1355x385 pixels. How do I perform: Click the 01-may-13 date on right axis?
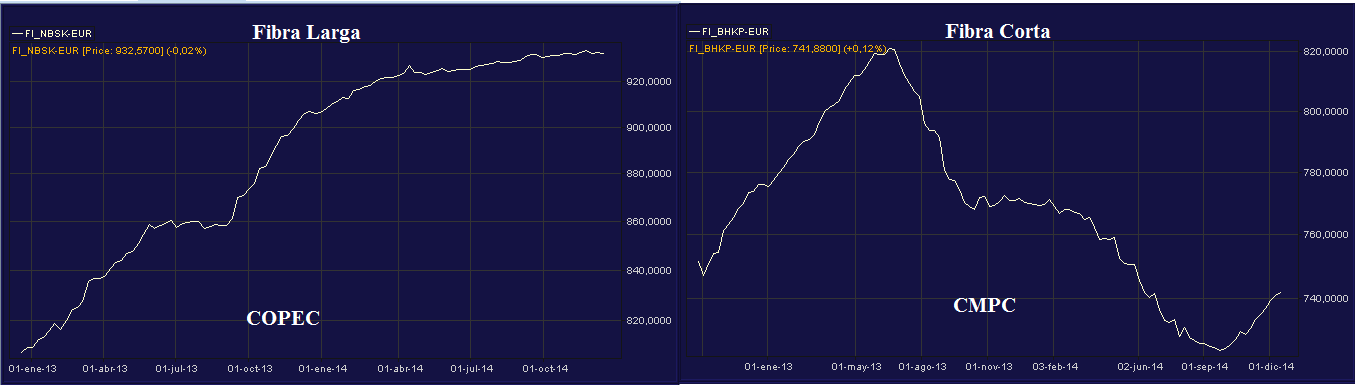(x=855, y=367)
